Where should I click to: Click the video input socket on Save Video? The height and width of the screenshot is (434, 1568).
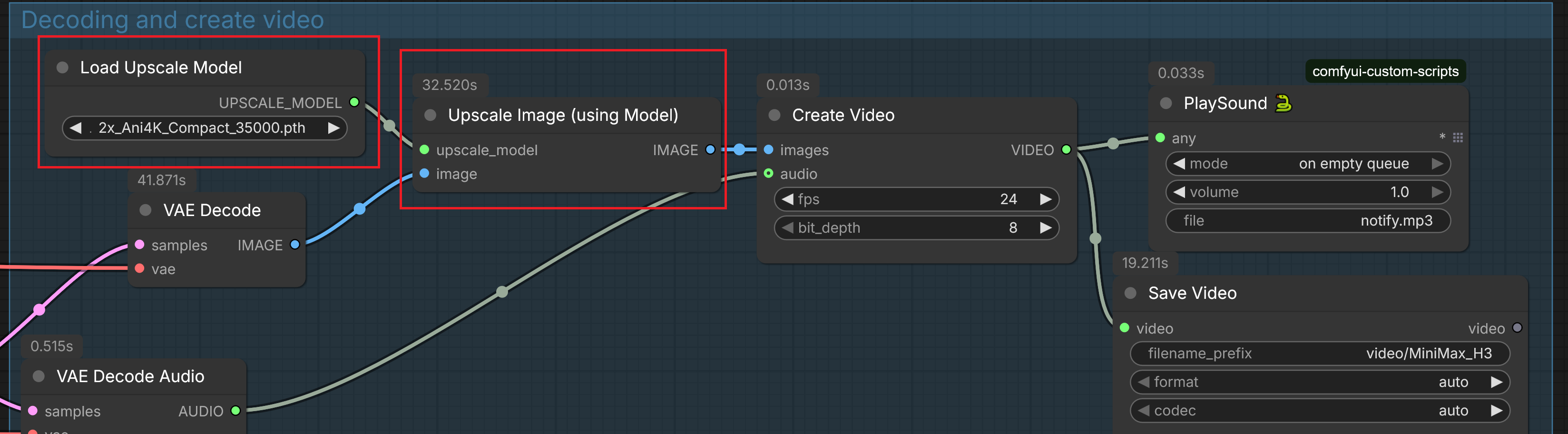[x=1125, y=328]
